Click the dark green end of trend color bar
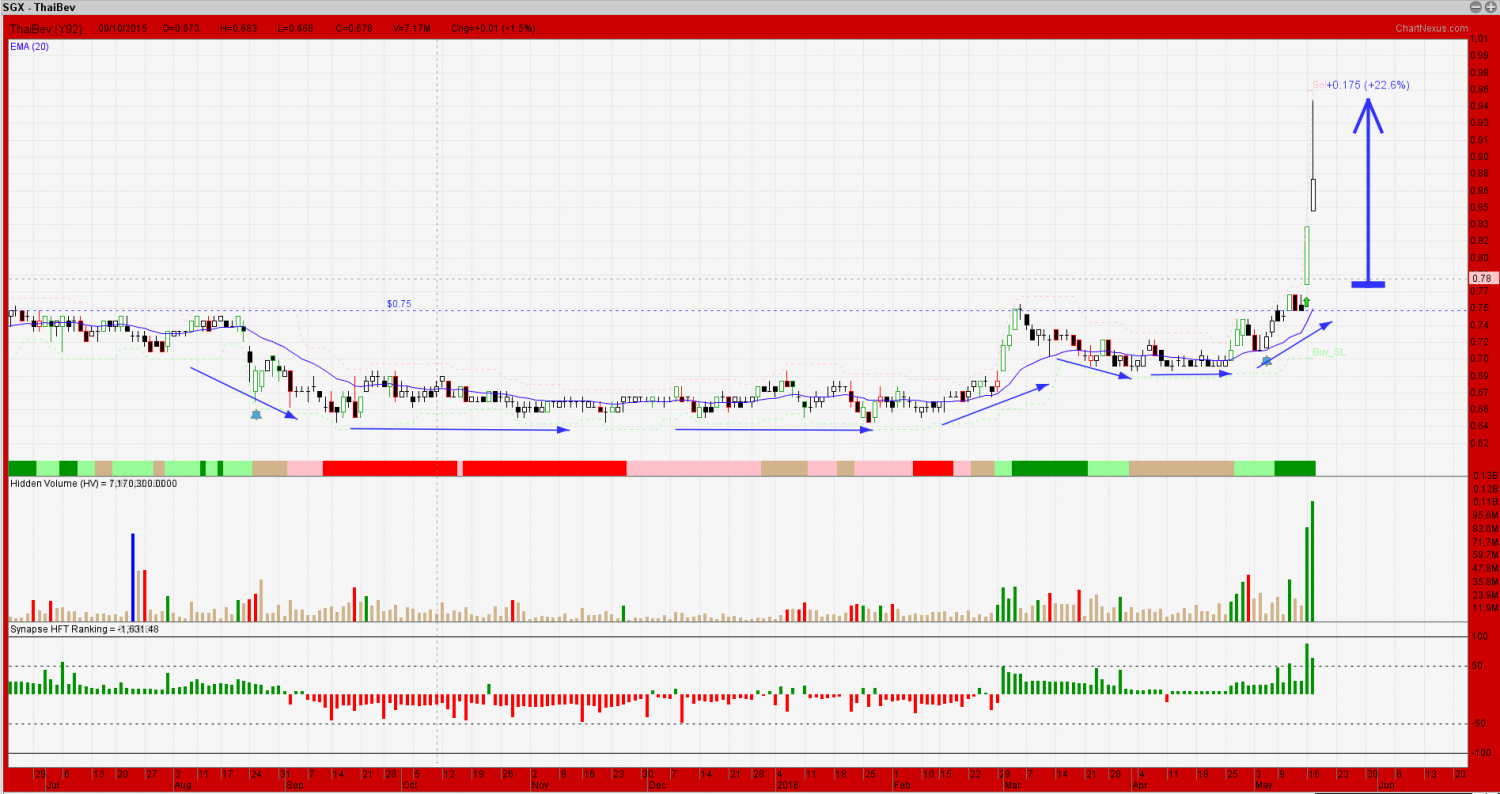Viewport: 1500px width, 794px height. pos(1295,468)
